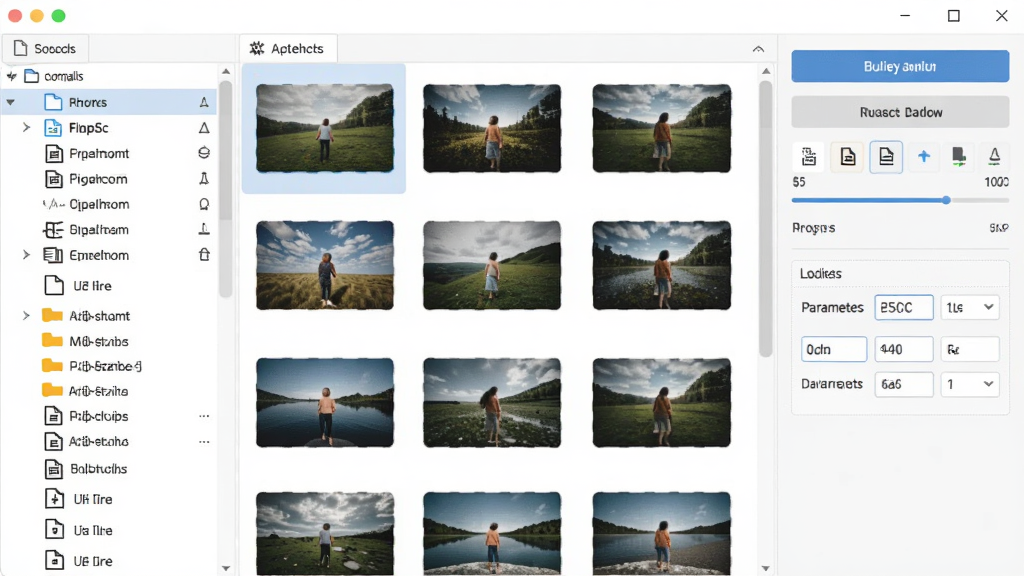Click the 440 input field
This screenshot has height=576, width=1024.
(904, 349)
